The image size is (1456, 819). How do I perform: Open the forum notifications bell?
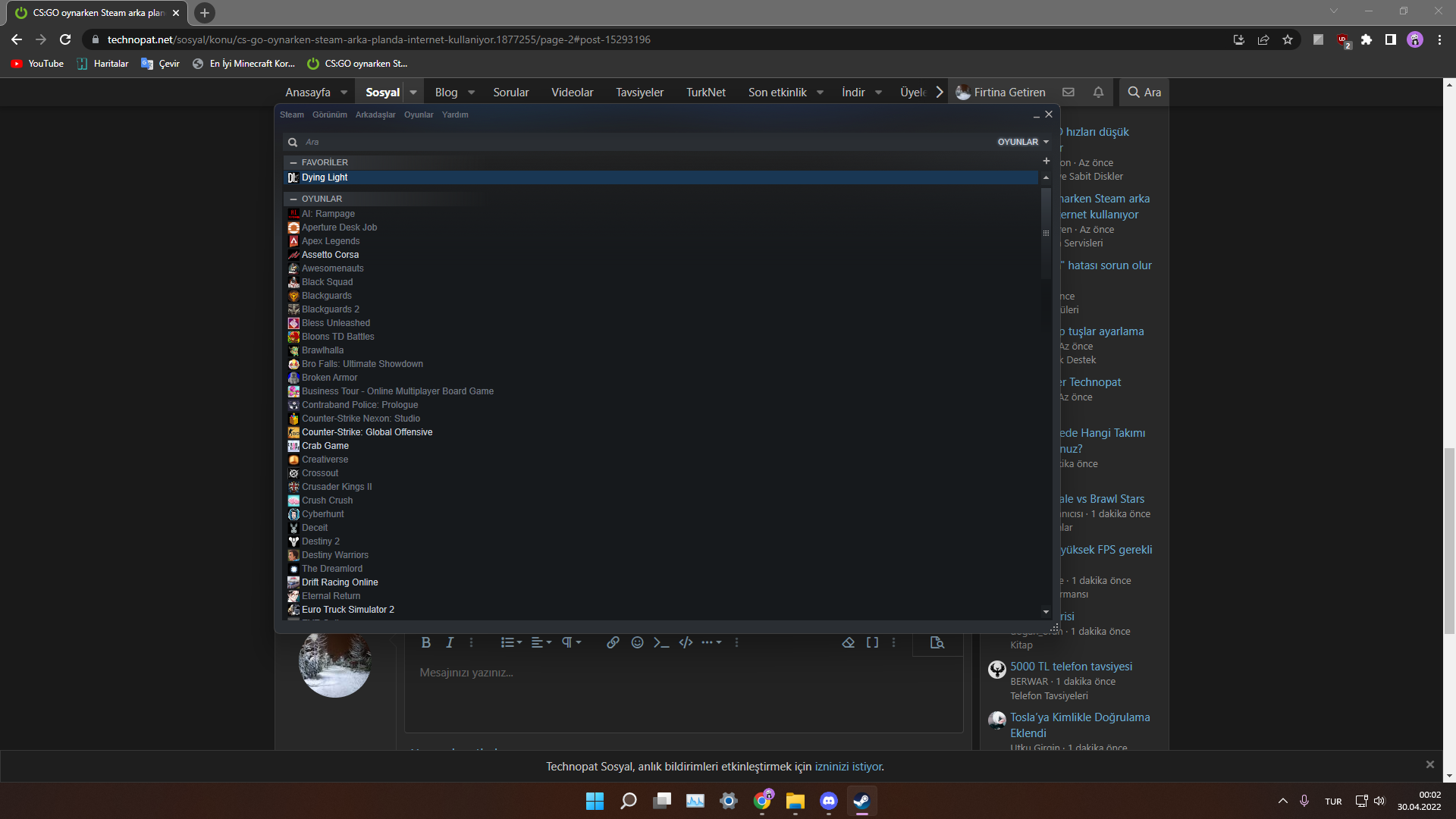[1098, 93]
